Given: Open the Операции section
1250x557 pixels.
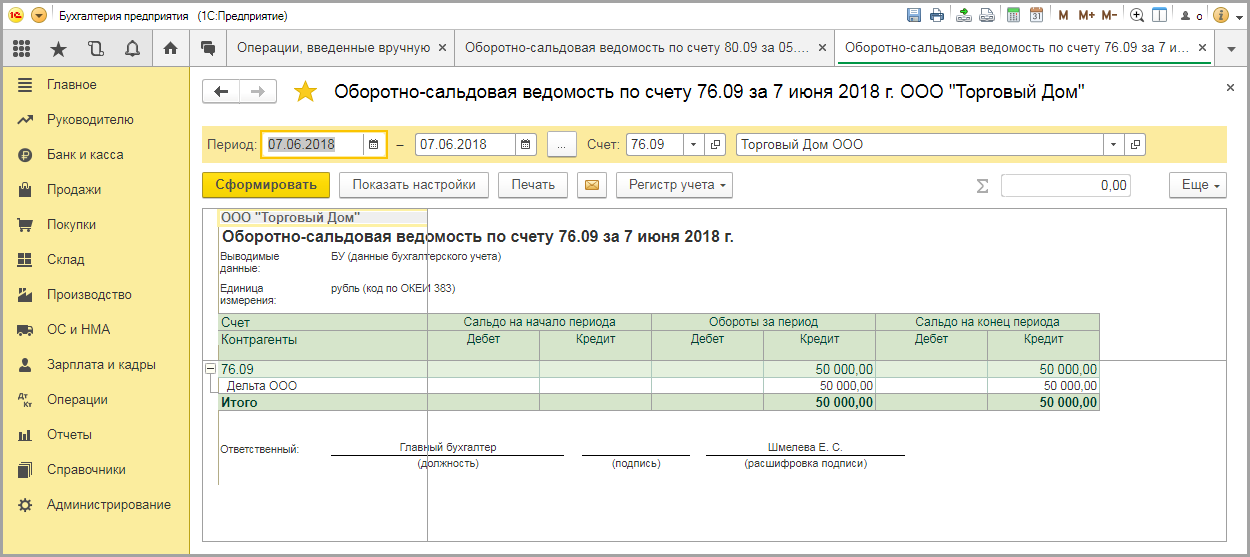Looking at the screenshot, I should click(94, 400).
